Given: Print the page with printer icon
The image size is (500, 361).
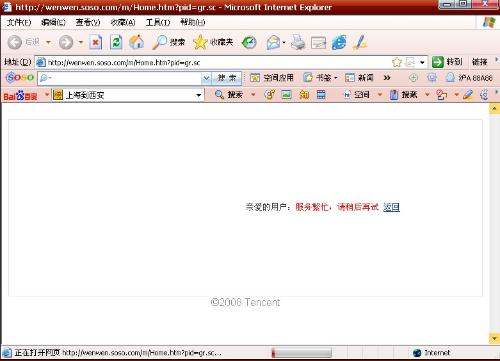Looking at the screenshot, I should pyautogui.click(x=298, y=42).
